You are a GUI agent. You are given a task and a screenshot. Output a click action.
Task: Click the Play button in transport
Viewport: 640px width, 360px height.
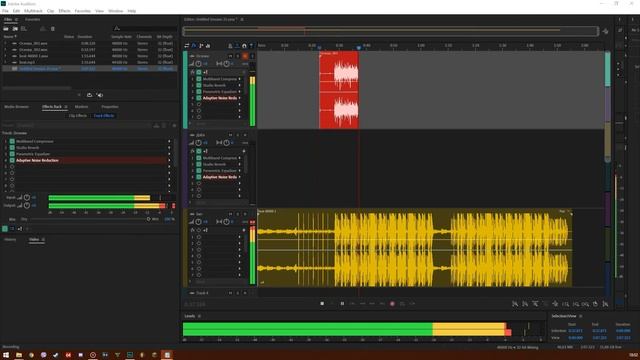(x=332, y=304)
